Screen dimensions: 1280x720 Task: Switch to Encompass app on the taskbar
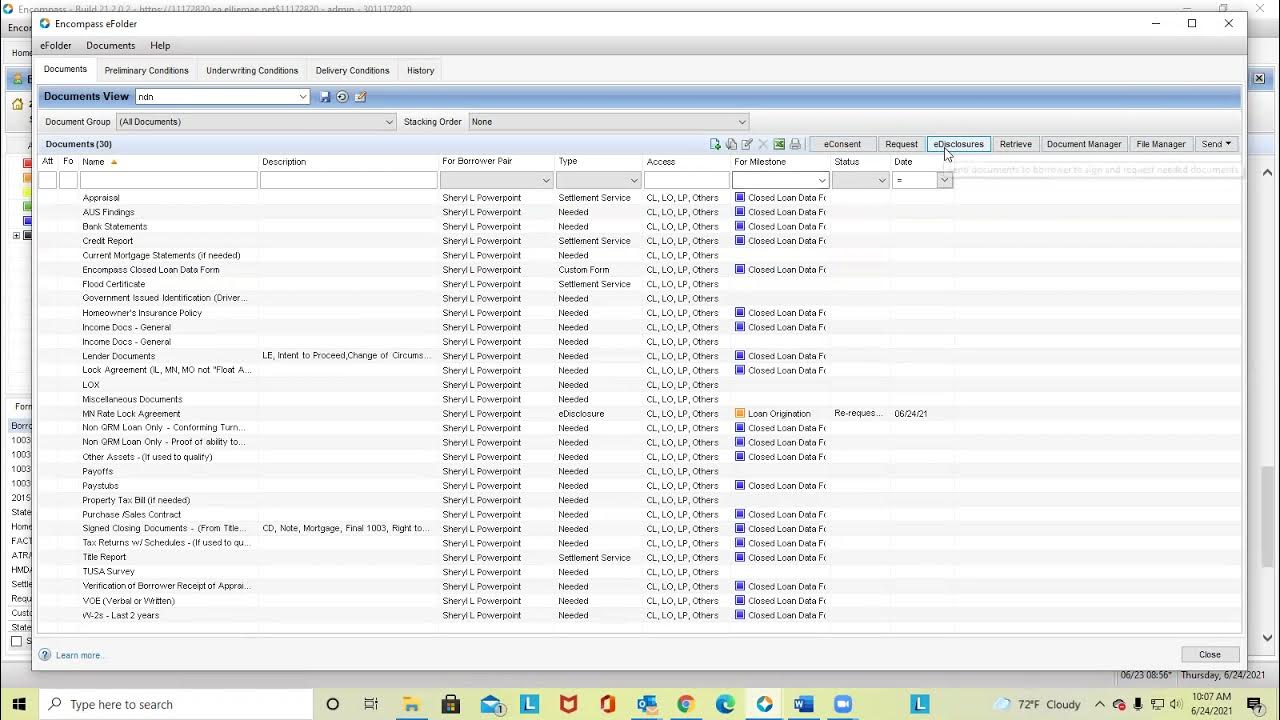click(764, 704)
